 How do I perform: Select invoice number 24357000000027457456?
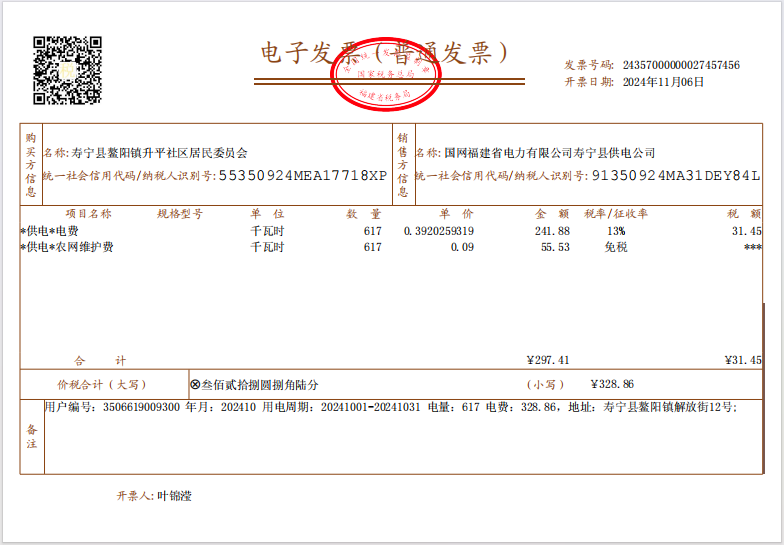(681, 65)
